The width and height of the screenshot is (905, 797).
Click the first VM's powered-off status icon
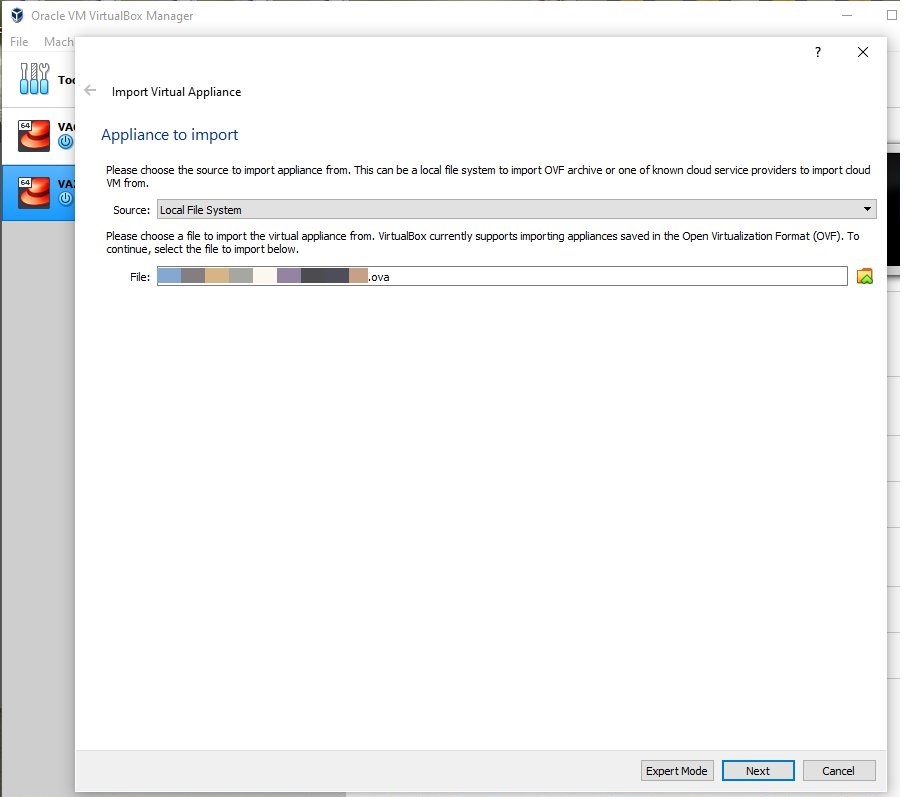[66, 142]
